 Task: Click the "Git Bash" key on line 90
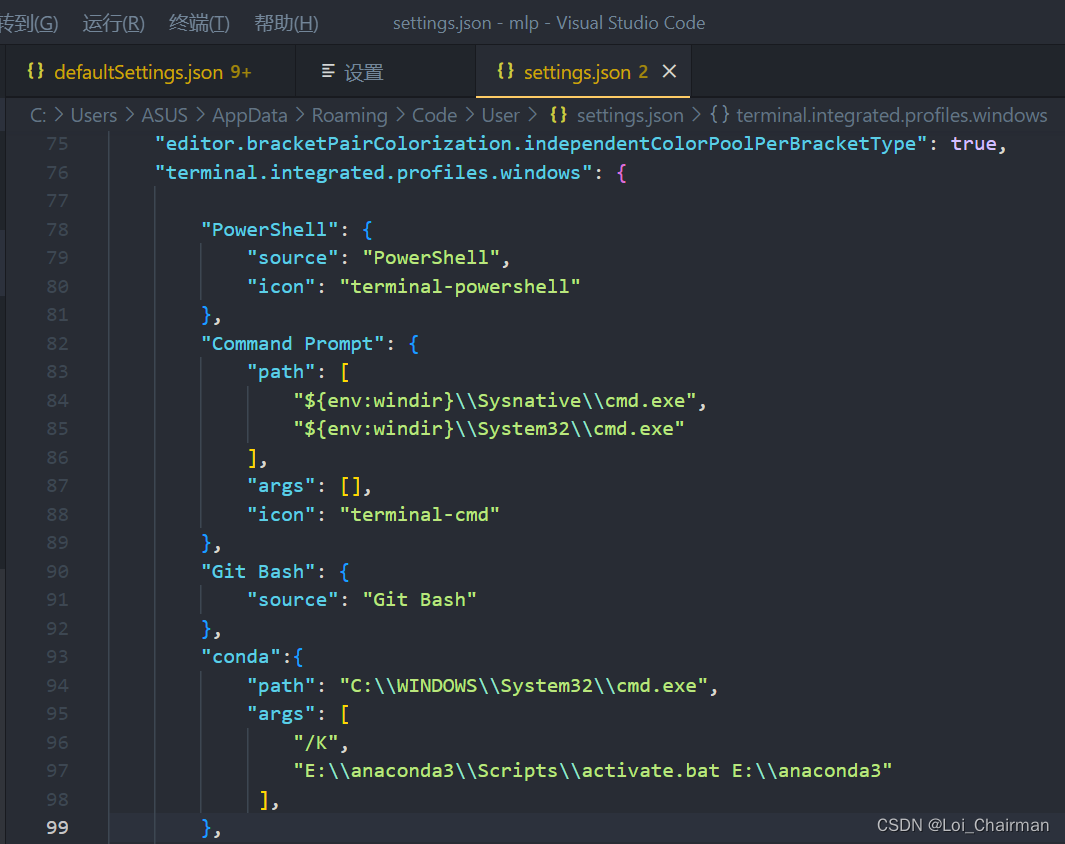(x=258, y=572)
